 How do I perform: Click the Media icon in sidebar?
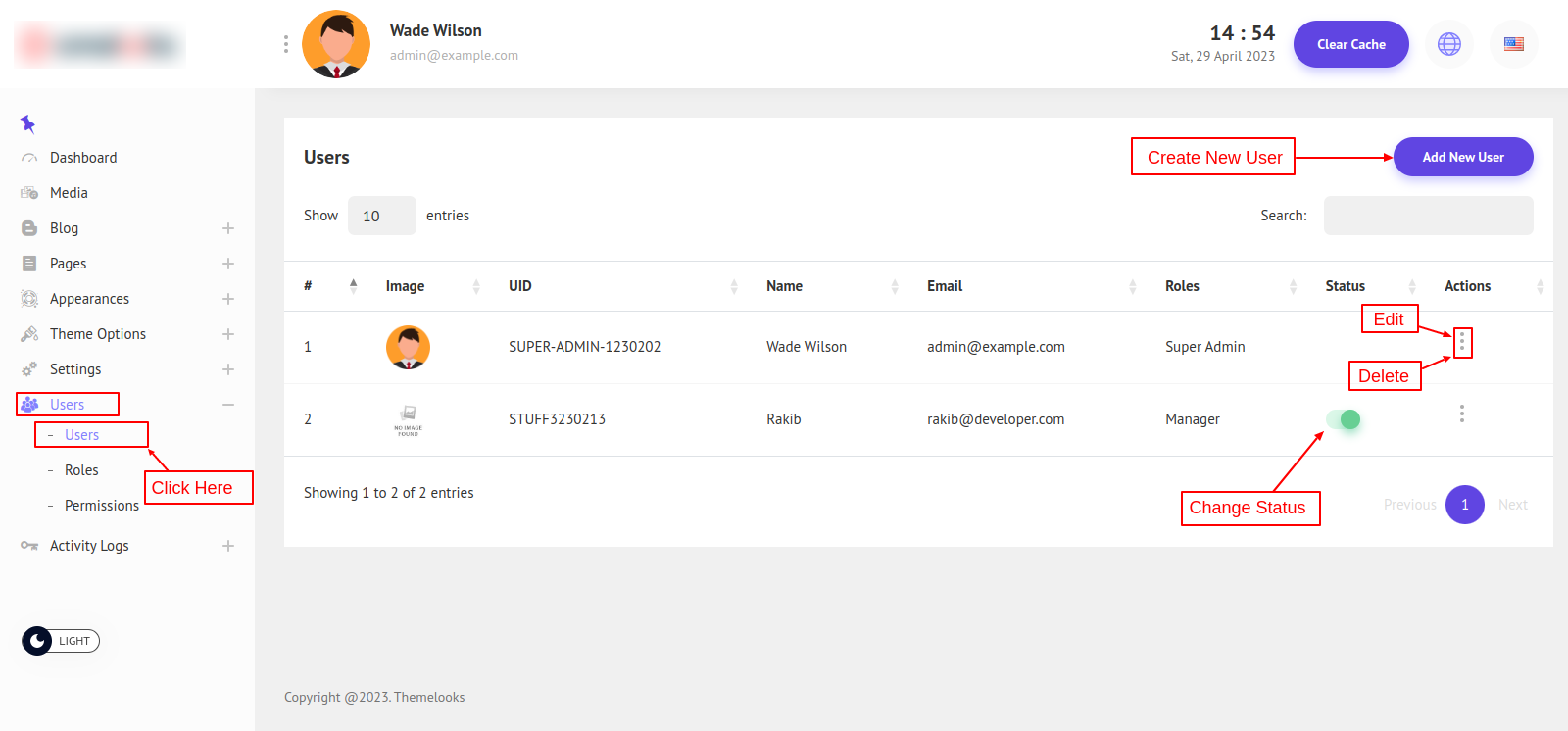coord(29,193)
